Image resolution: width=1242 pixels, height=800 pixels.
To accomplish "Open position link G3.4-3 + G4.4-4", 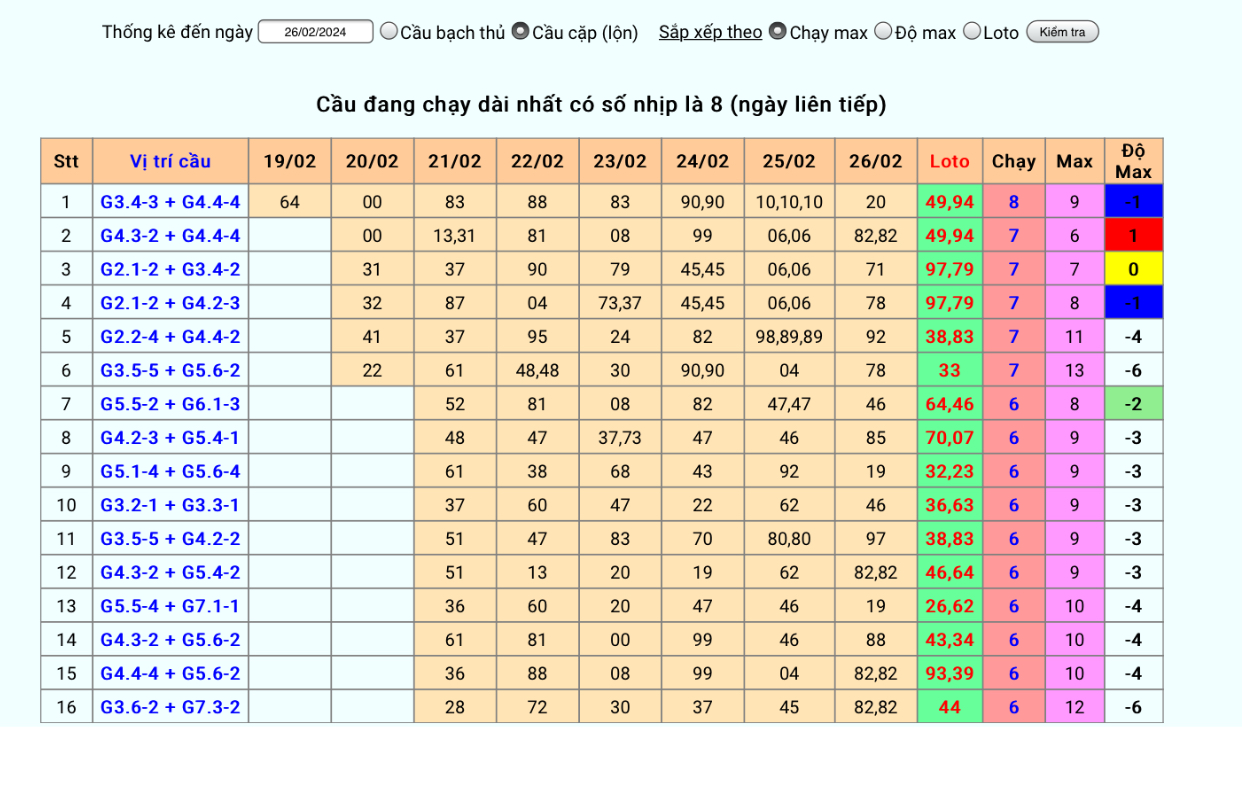I will [170, 202].
